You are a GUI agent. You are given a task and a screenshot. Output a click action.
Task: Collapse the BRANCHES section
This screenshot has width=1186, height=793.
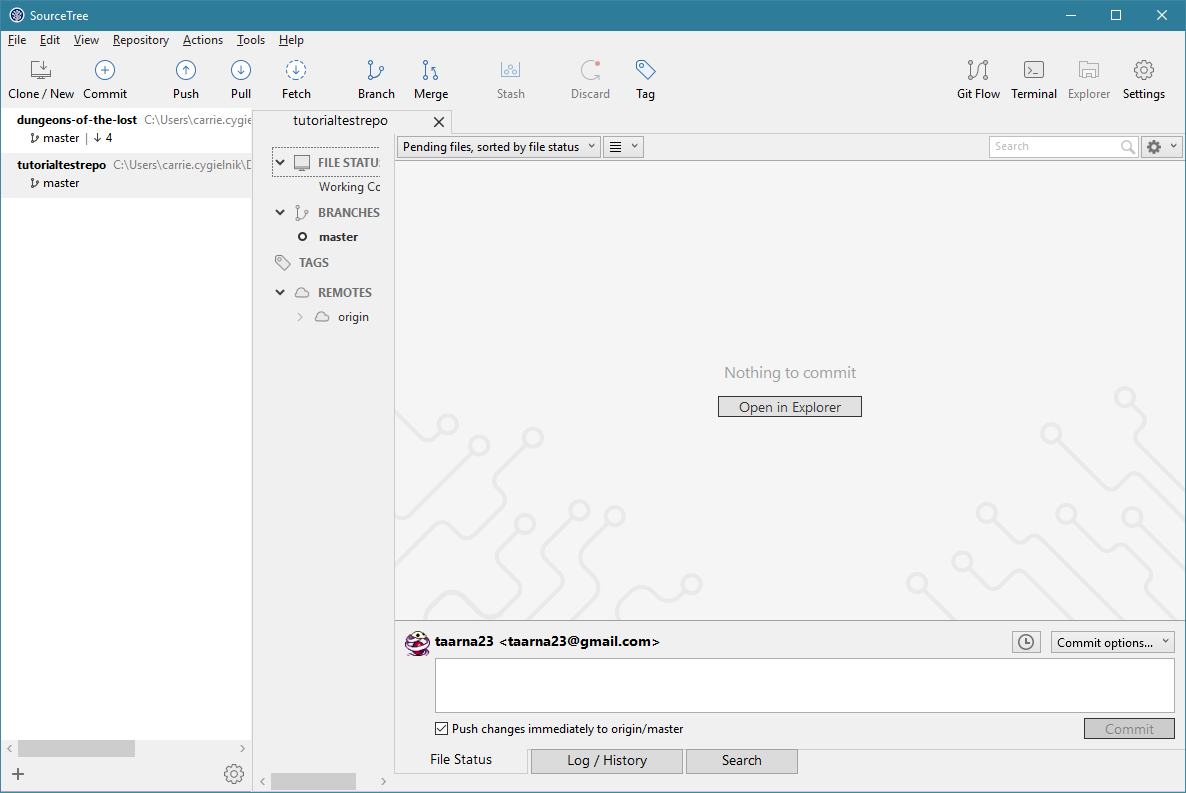coord(280,213)
